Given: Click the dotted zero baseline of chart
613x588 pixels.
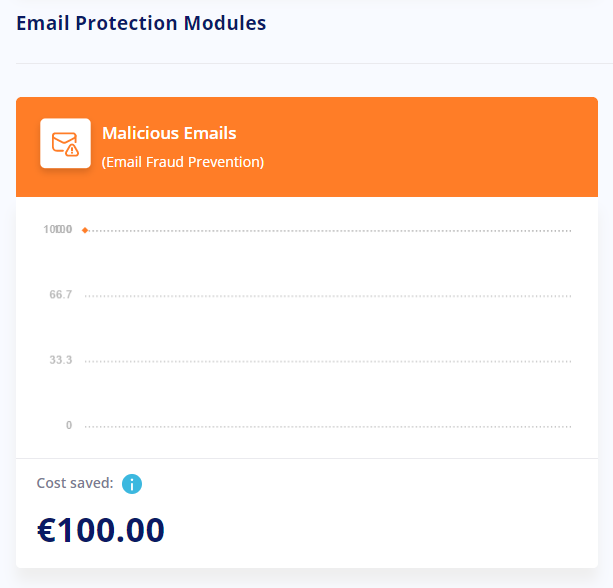Looking at the screenshot, I should pyautogui.click(x=328, y=427).
